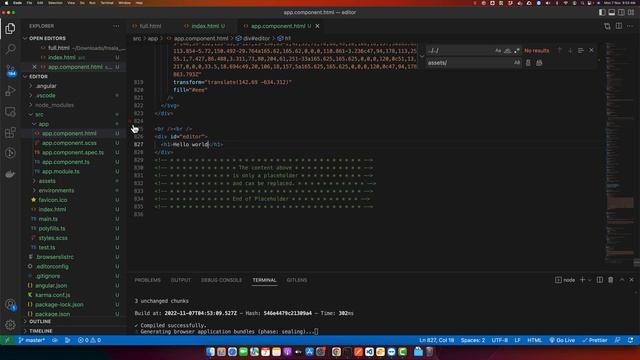Click the remote window indicator in status bar

7,340
